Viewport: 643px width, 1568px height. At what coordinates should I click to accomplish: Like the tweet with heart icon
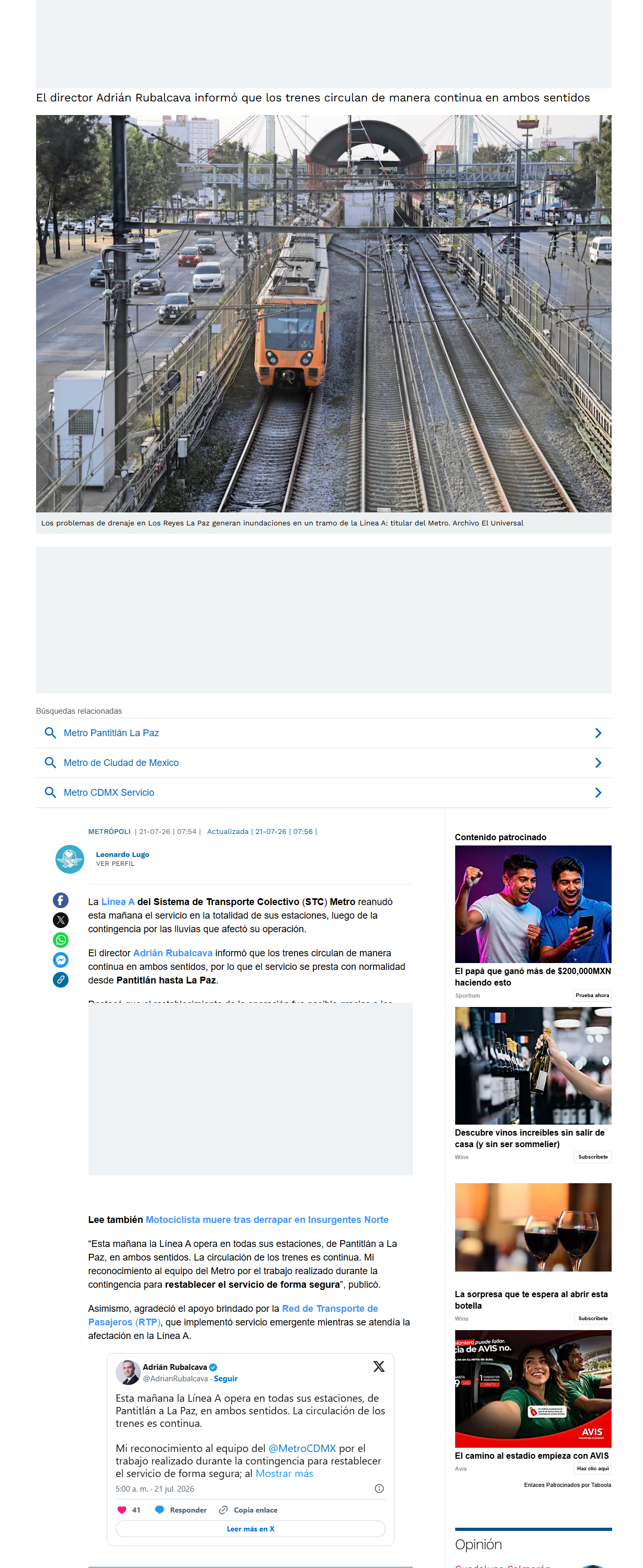122,1509
